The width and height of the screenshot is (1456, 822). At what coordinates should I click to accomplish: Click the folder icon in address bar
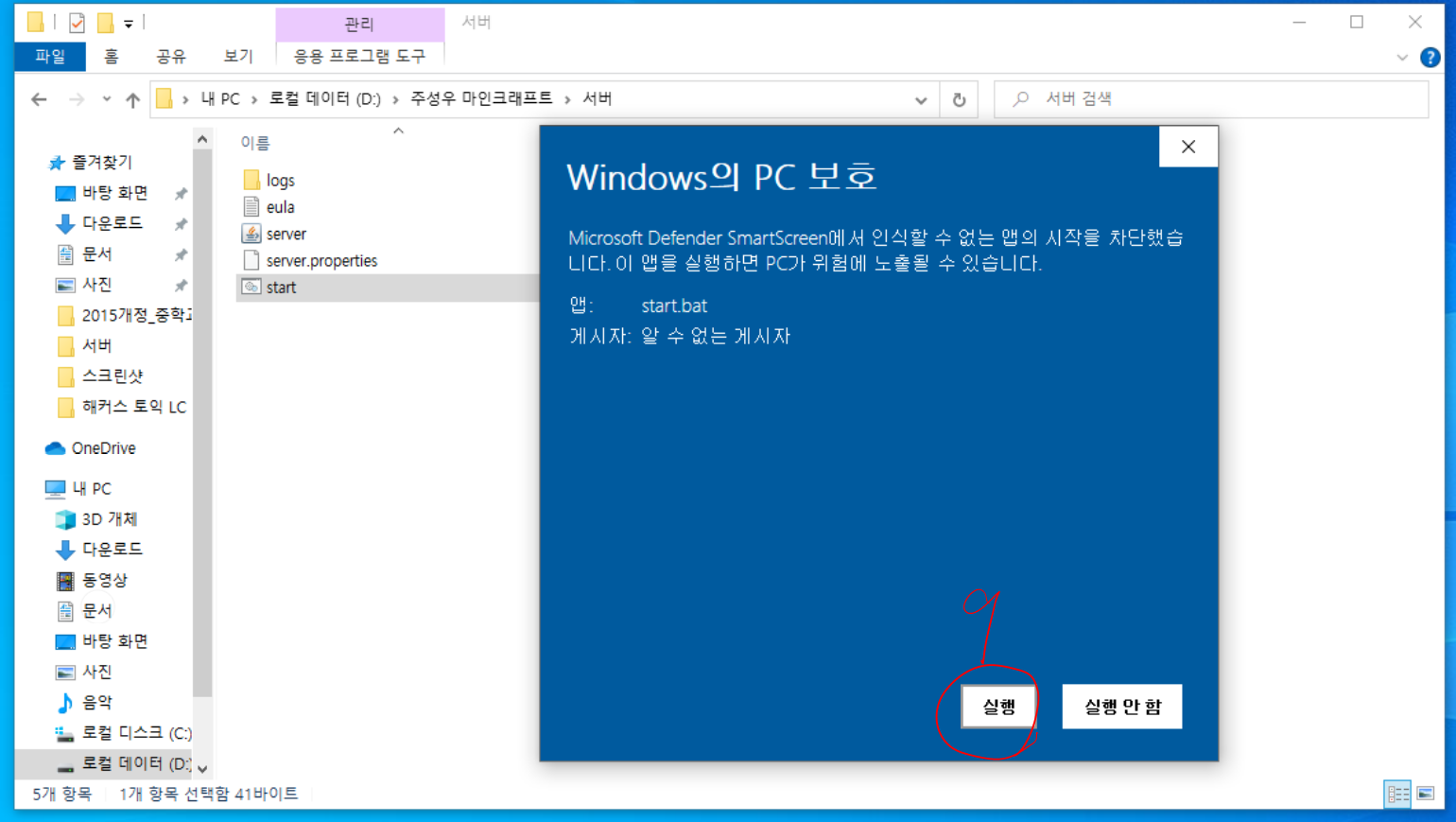pos(165,99)
